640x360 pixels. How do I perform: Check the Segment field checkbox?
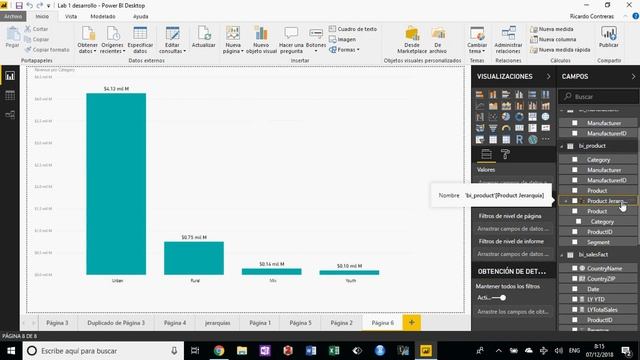pyautogui.click(x=575, y=242)
